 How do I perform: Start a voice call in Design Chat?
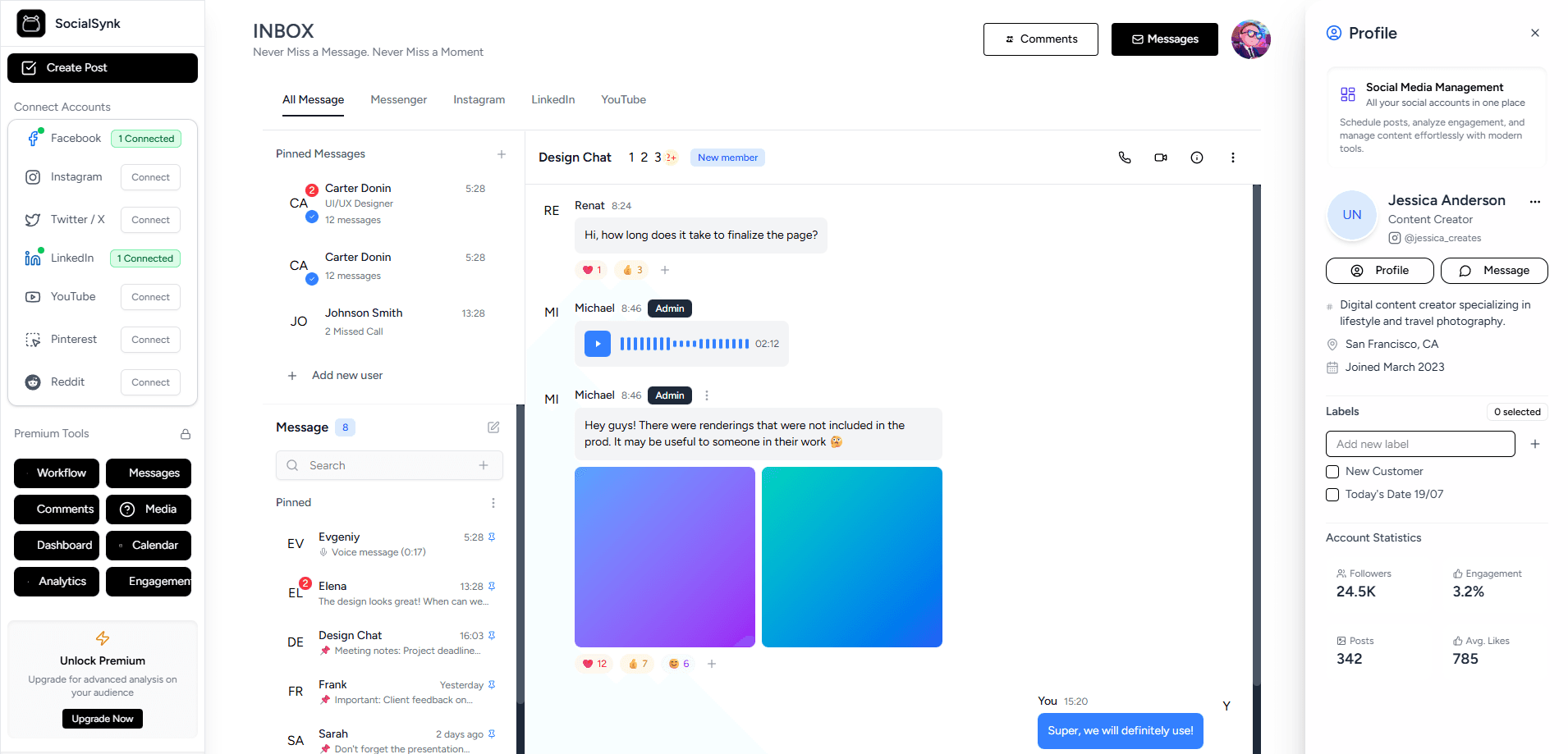(1125, 157)
